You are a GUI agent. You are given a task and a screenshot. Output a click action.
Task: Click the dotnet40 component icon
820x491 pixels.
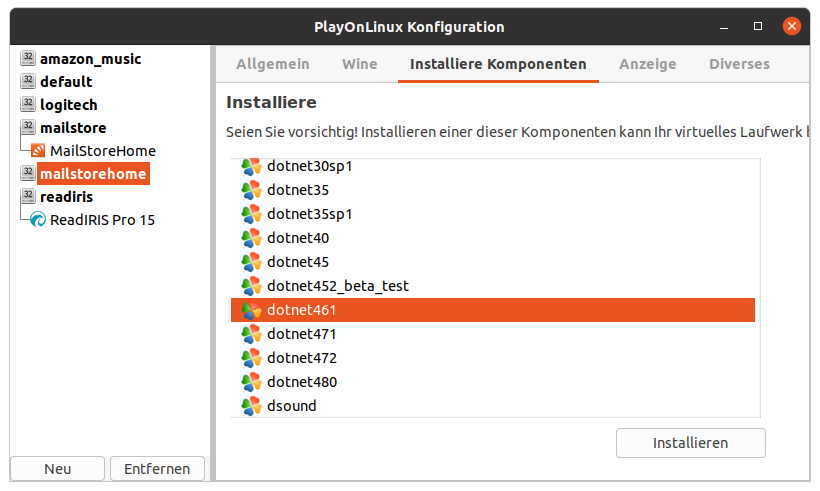pyautogui.click(x=250, y=238)
